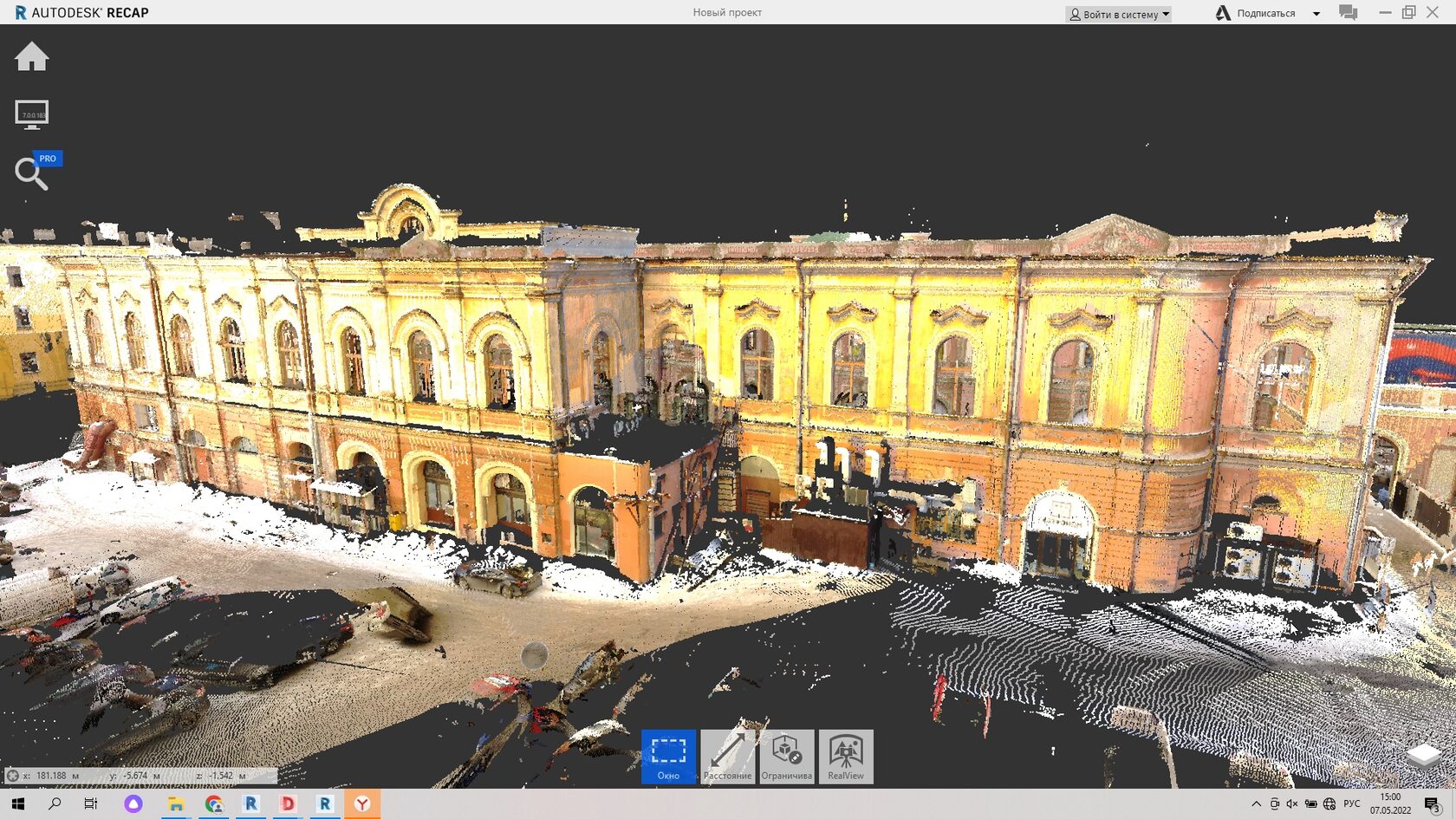Viewport: 1456px width, 819px height.
Task: Select the z coordinate value -1.542
Action: (x=221, y=776)
